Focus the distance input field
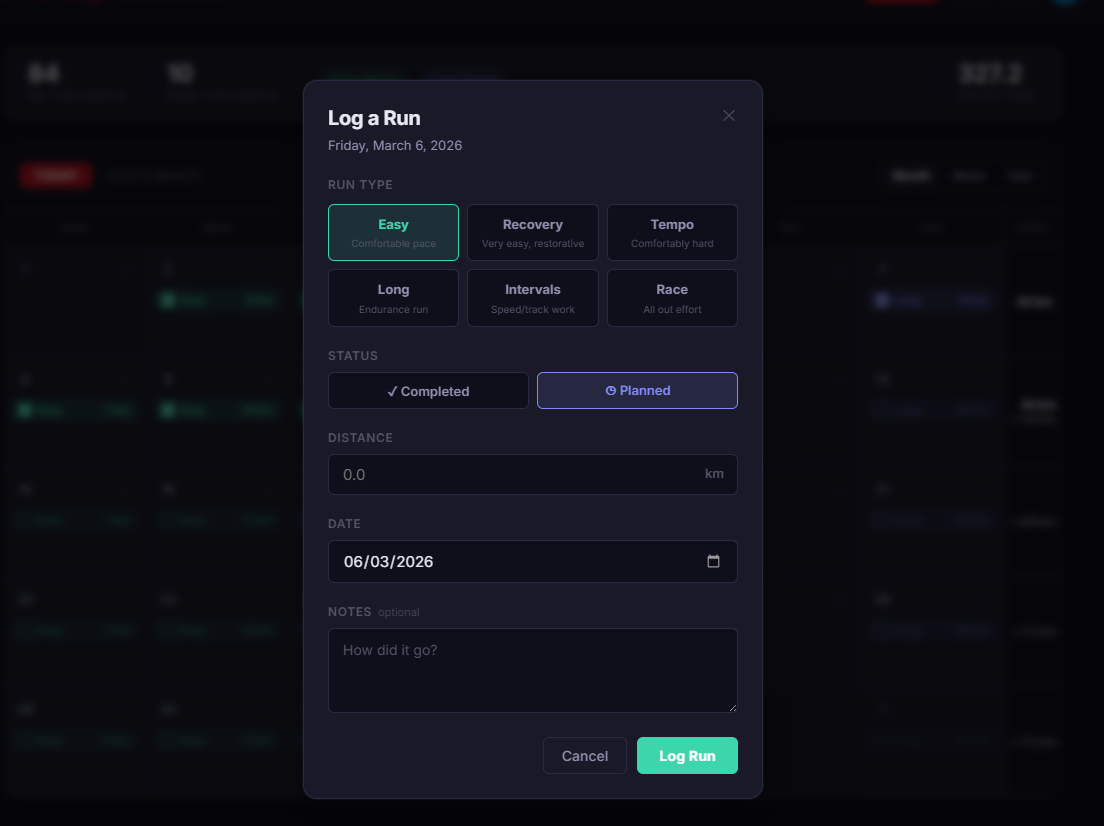Image resolution: width=1104 pixels, height=826 pixels. (532, 475)
